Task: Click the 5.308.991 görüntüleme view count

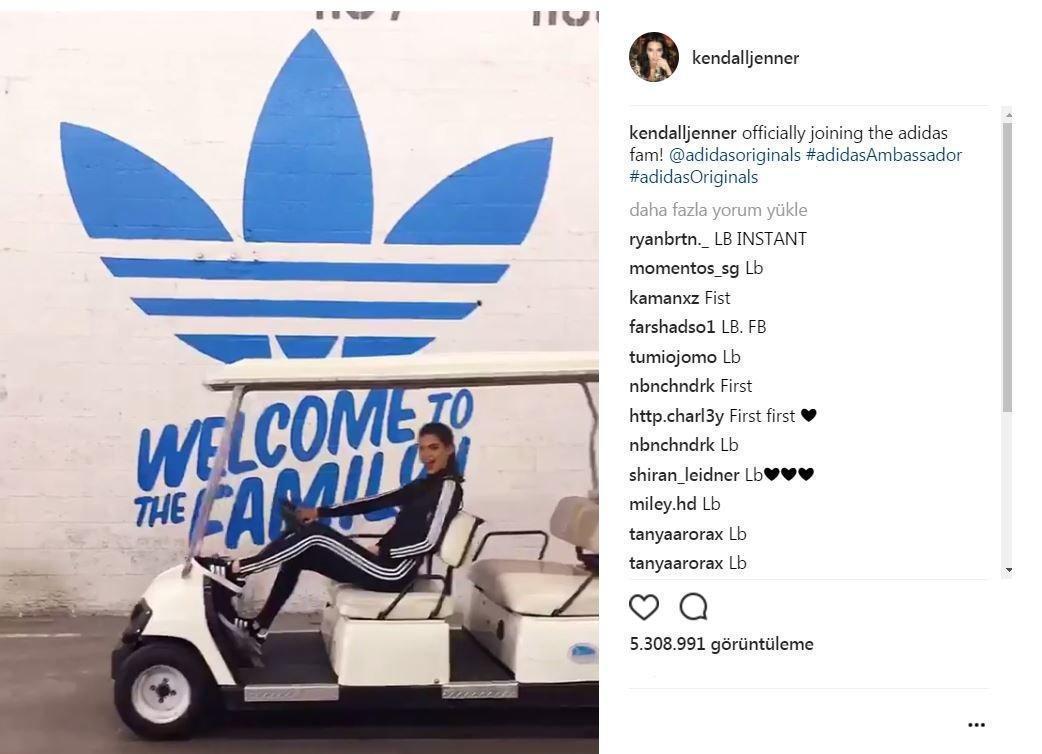Action: [x=721, y=644]
